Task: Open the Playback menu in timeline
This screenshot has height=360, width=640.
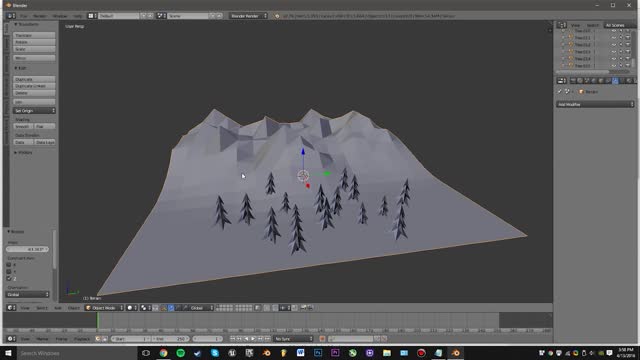Action: coord(82,339)
